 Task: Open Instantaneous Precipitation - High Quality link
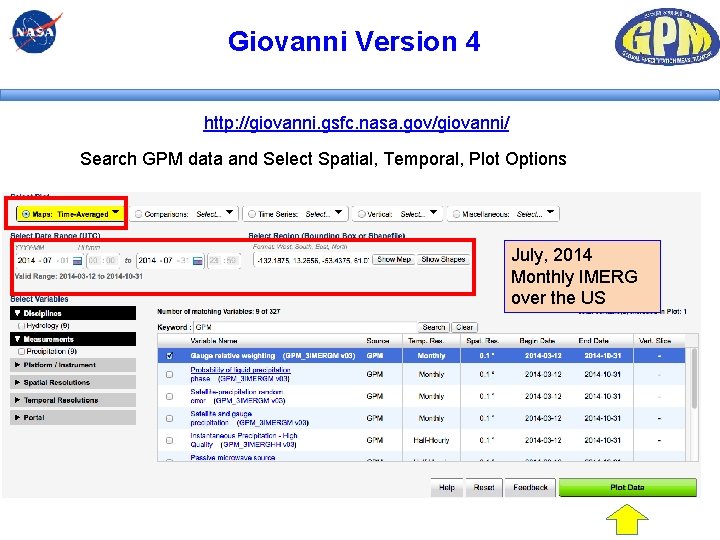click(244, 440)
